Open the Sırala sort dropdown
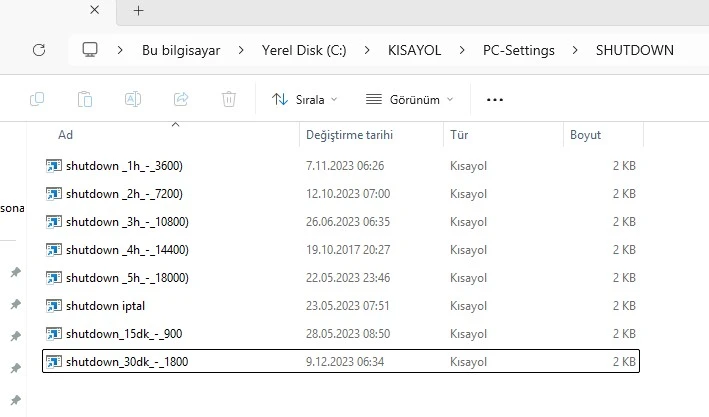This screenshot has height=417, width=709. [x=305, y=100]
